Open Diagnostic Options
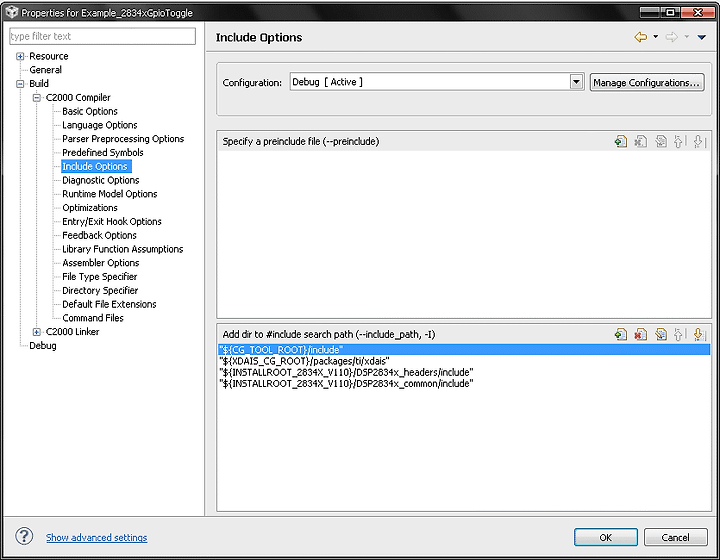The height and width of the screenshot is (560, 720). (x=101, y=180)
